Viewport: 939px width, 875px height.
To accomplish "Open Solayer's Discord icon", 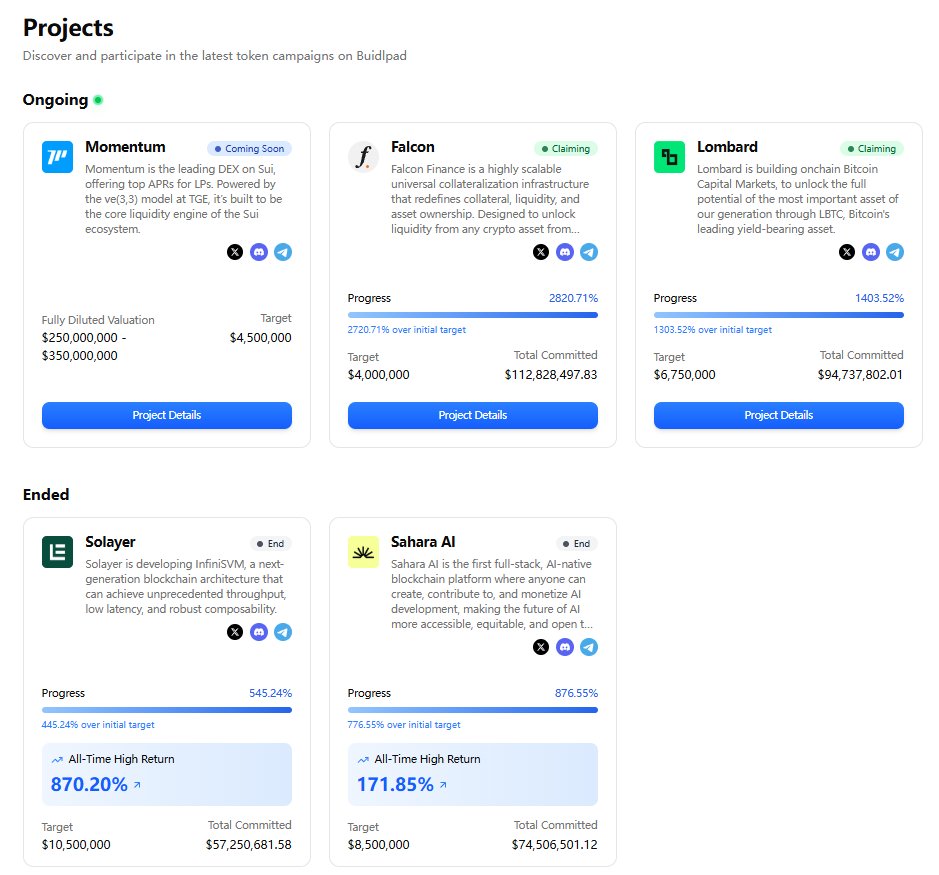I will tap(259, 632).
